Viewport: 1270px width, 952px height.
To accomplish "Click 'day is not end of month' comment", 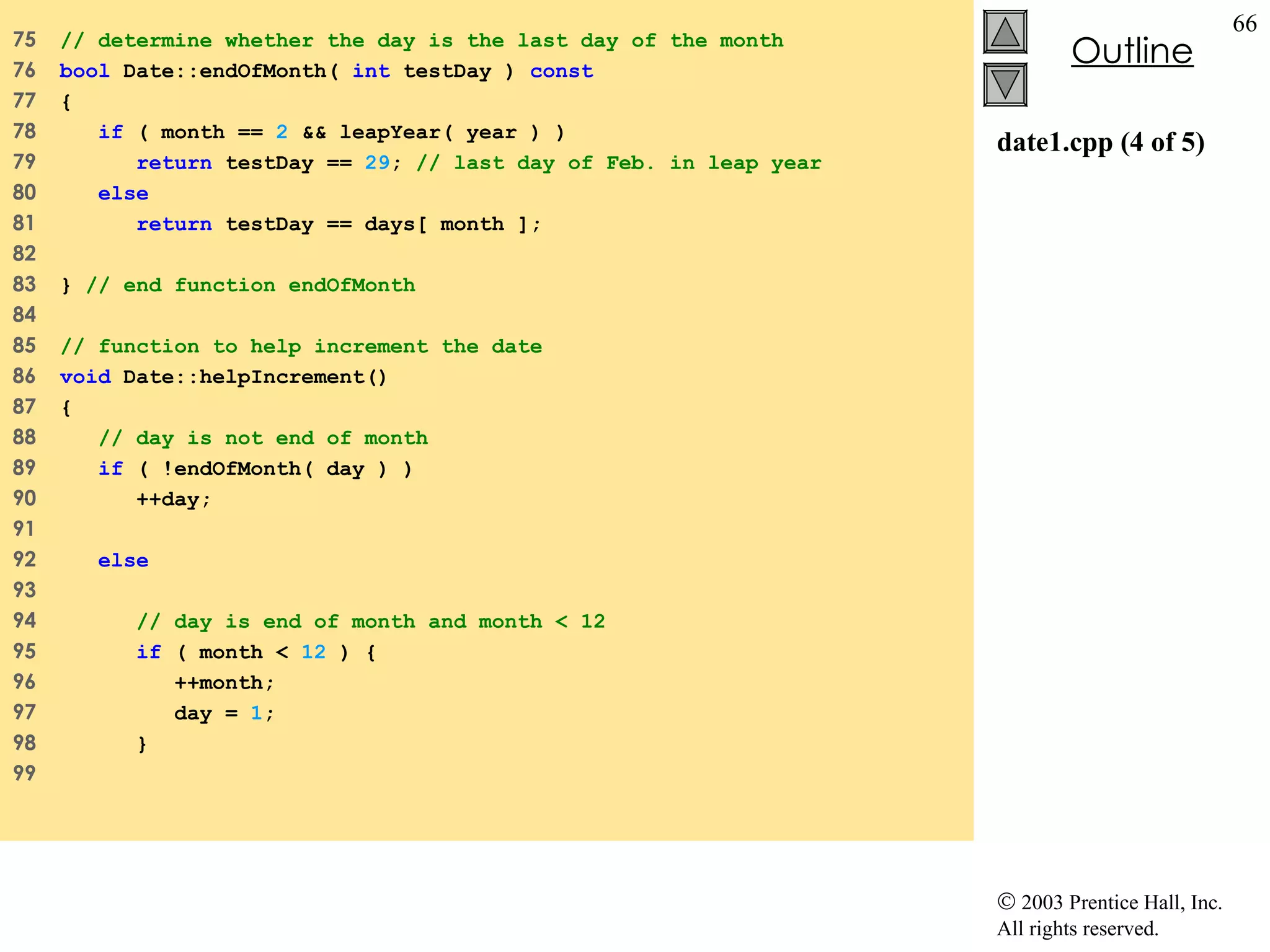I will coord(263,438).
